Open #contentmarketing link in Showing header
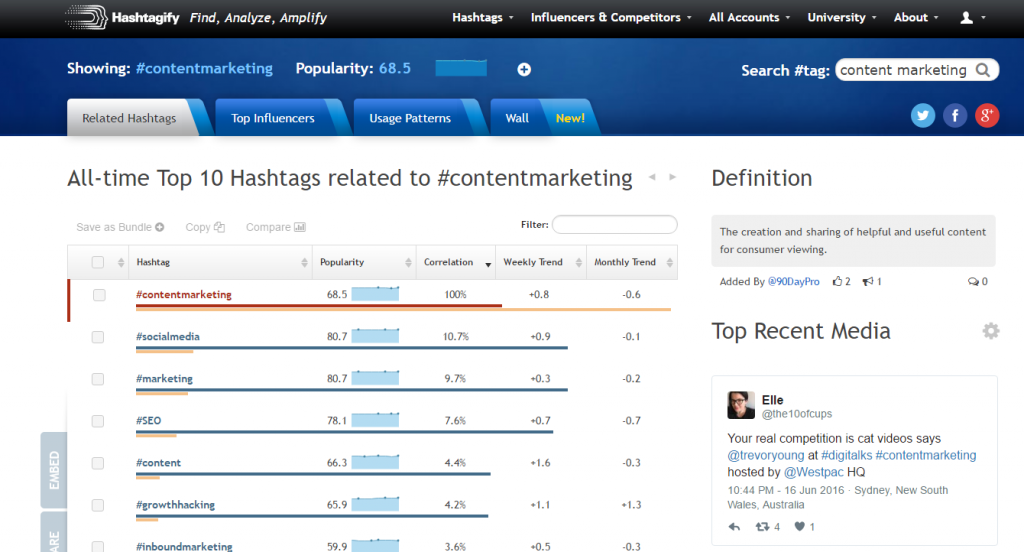The image size is (1024, 552). [204, 69]
